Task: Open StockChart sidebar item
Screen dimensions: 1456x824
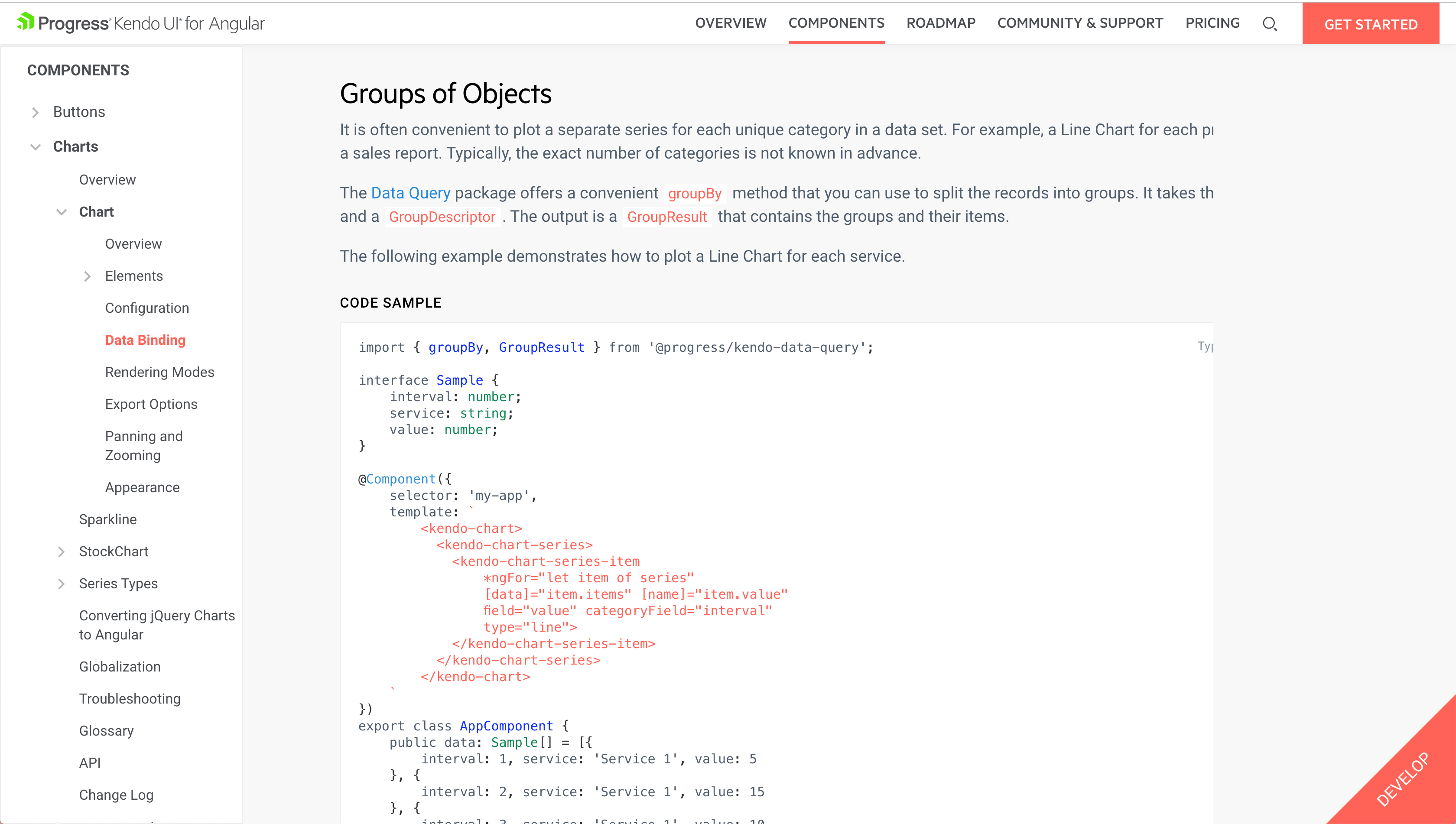Action: click(114, 551)
